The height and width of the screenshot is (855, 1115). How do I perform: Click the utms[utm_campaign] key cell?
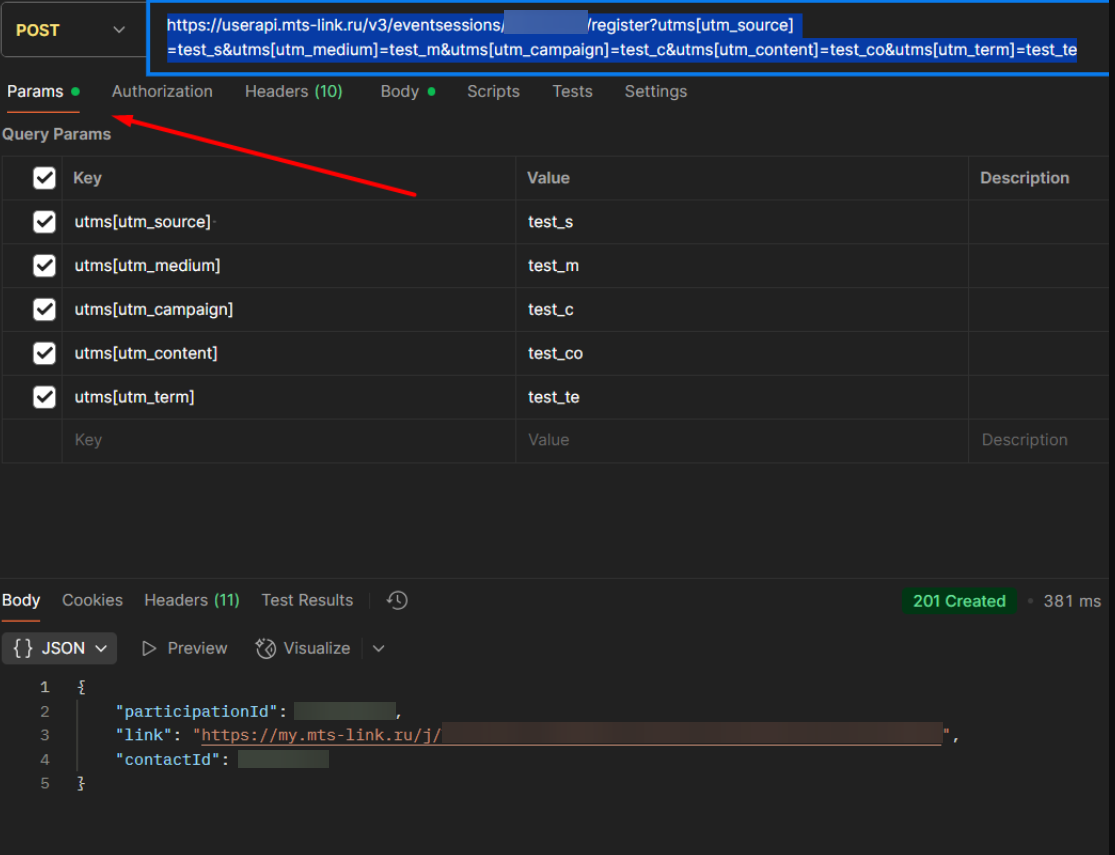pos(289,309)
